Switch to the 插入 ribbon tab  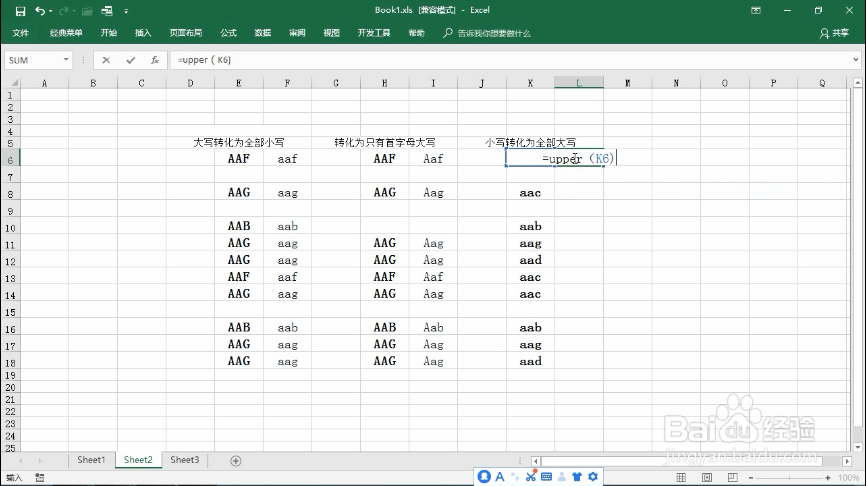[x=143, y=33]
